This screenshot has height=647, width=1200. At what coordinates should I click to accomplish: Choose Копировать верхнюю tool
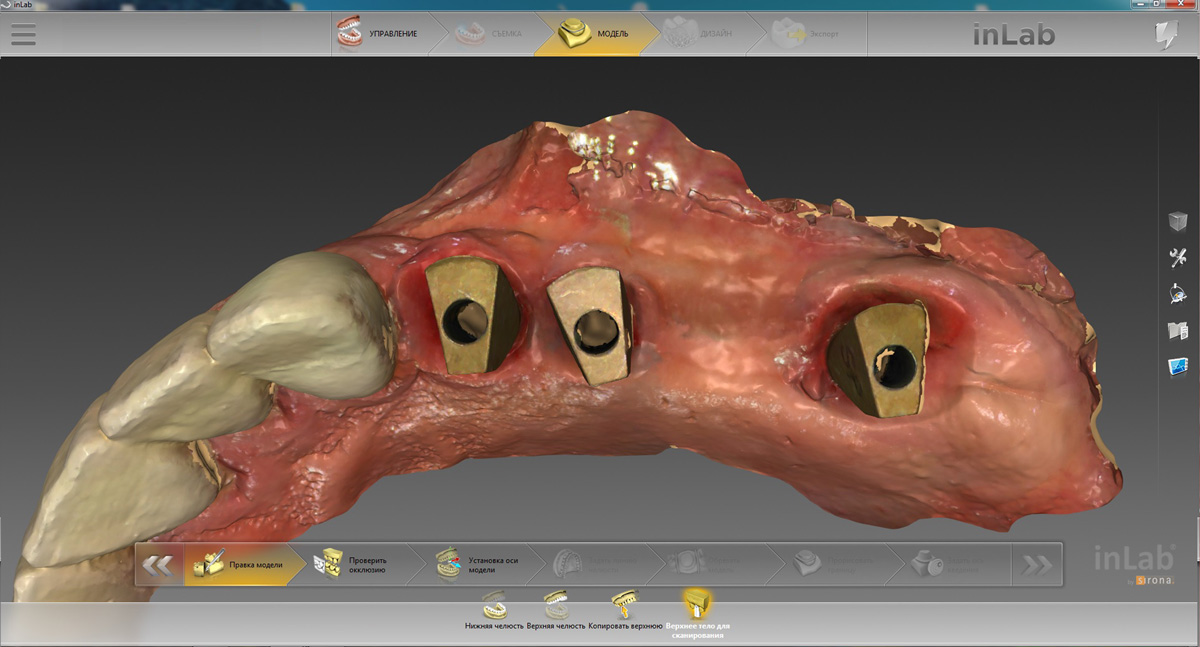click(x=625, y=612)
